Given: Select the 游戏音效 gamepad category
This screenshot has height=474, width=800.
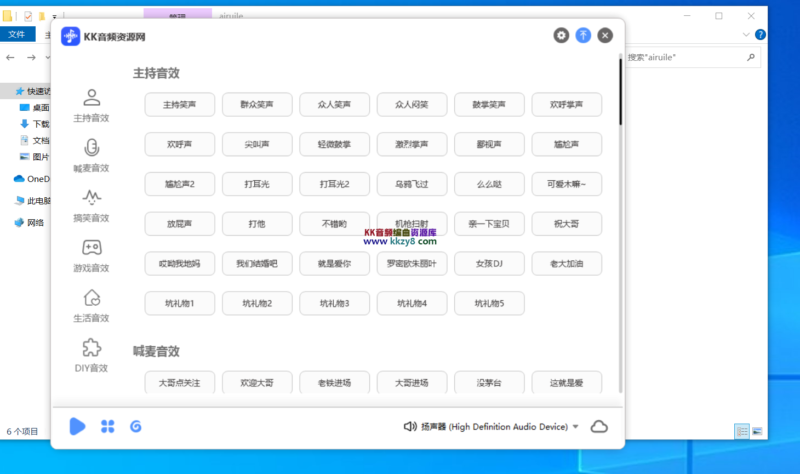Looking at the screenshot, I should point(91,255).
